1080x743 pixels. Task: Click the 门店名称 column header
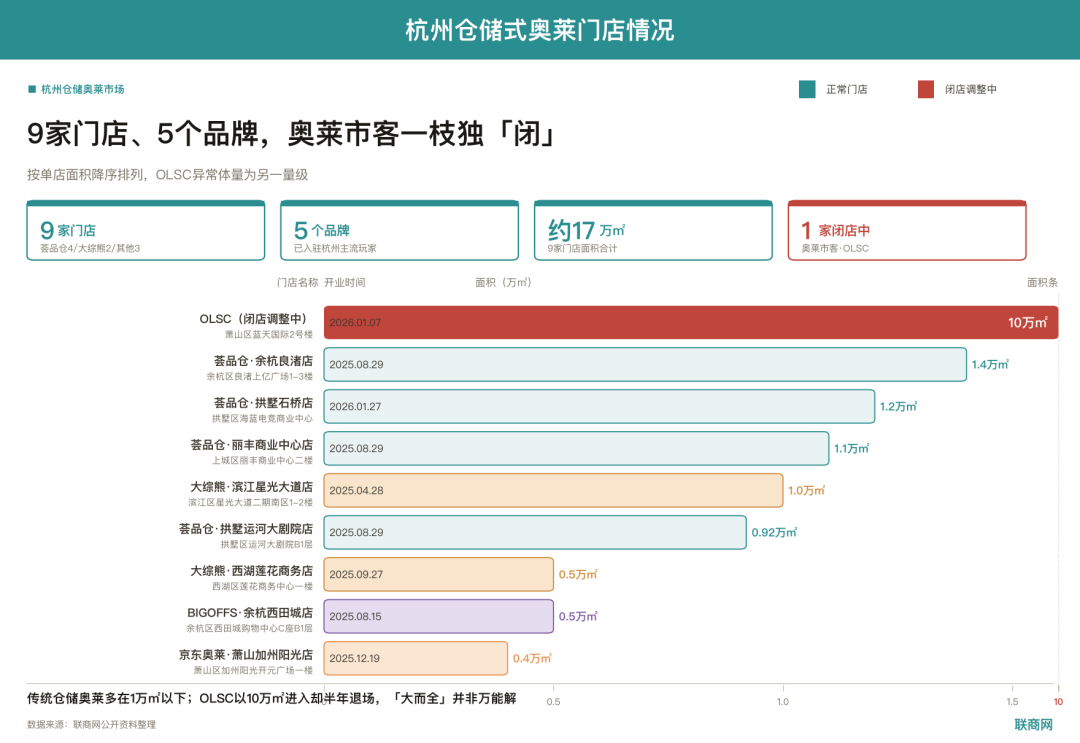click(x=298, y=282)
